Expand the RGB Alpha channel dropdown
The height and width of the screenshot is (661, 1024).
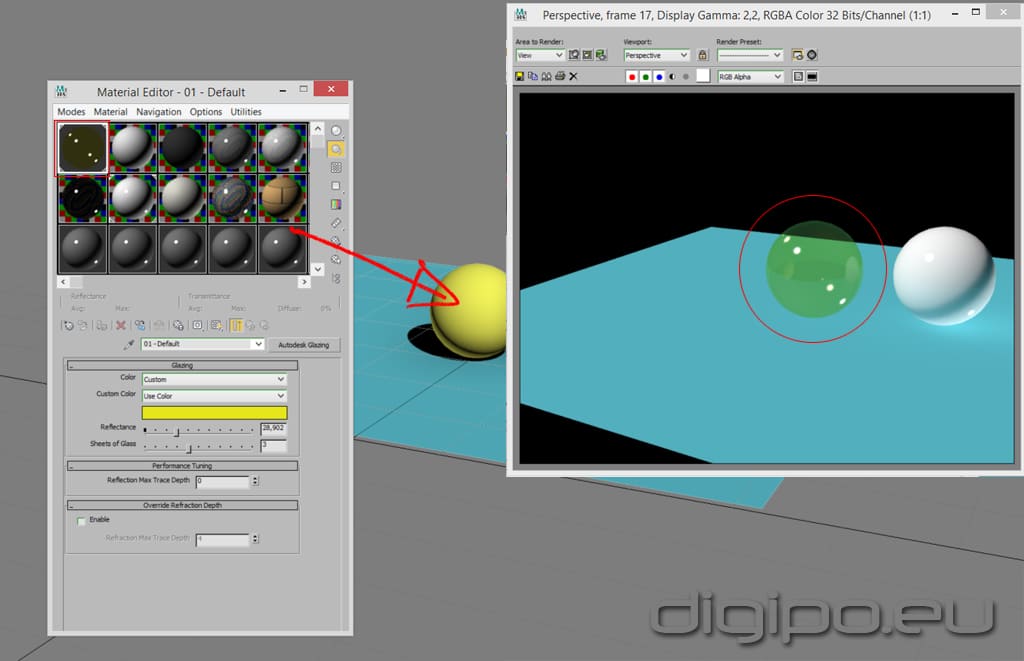click(x=750, y=76)
